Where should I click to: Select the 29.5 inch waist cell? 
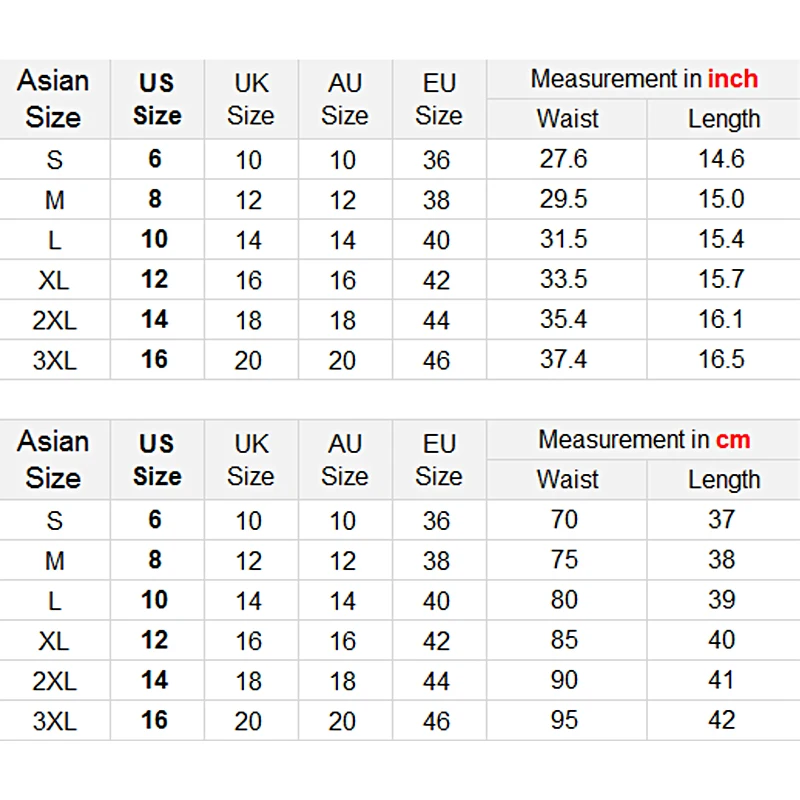click(x=564, y=199)
